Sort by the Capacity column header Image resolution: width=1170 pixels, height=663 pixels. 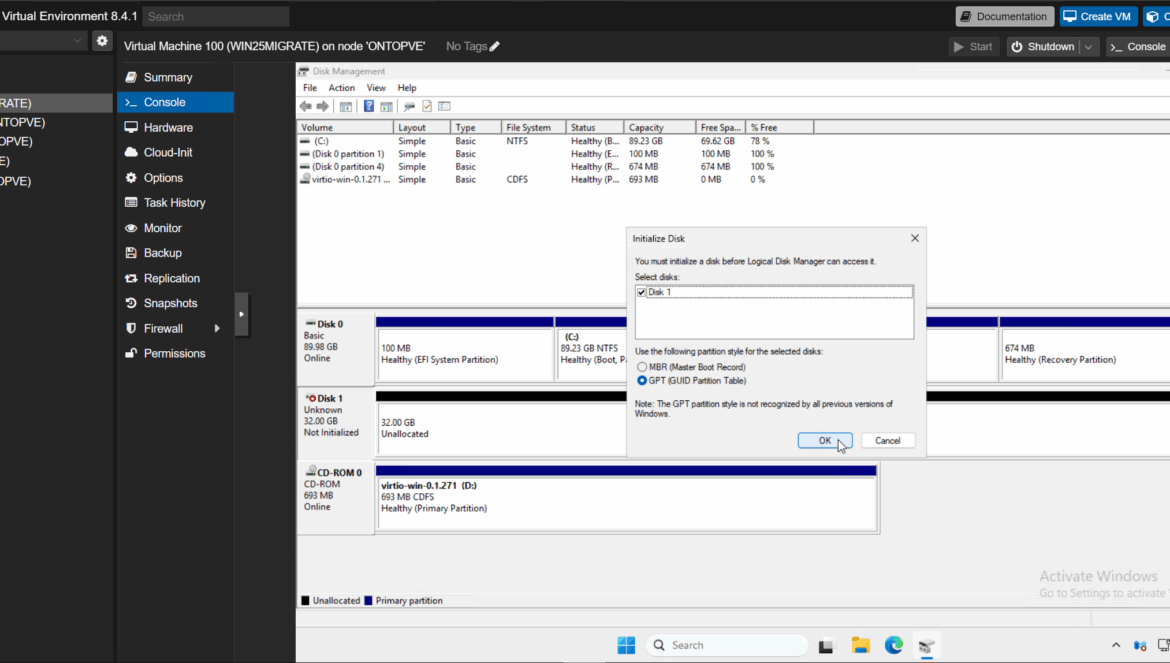660,128
